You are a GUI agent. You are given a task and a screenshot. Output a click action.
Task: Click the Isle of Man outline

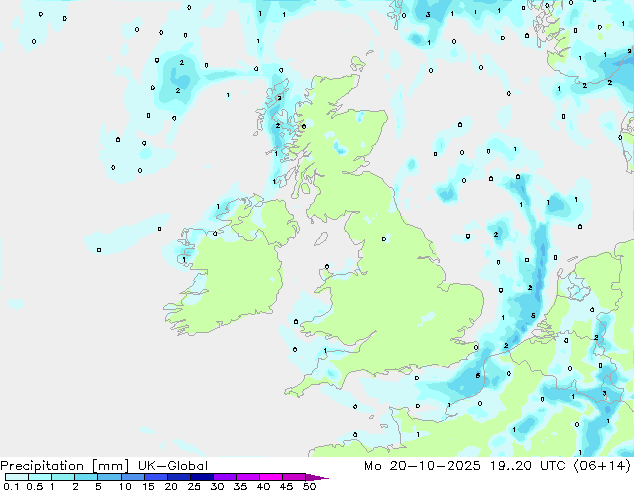click(321, 239)
